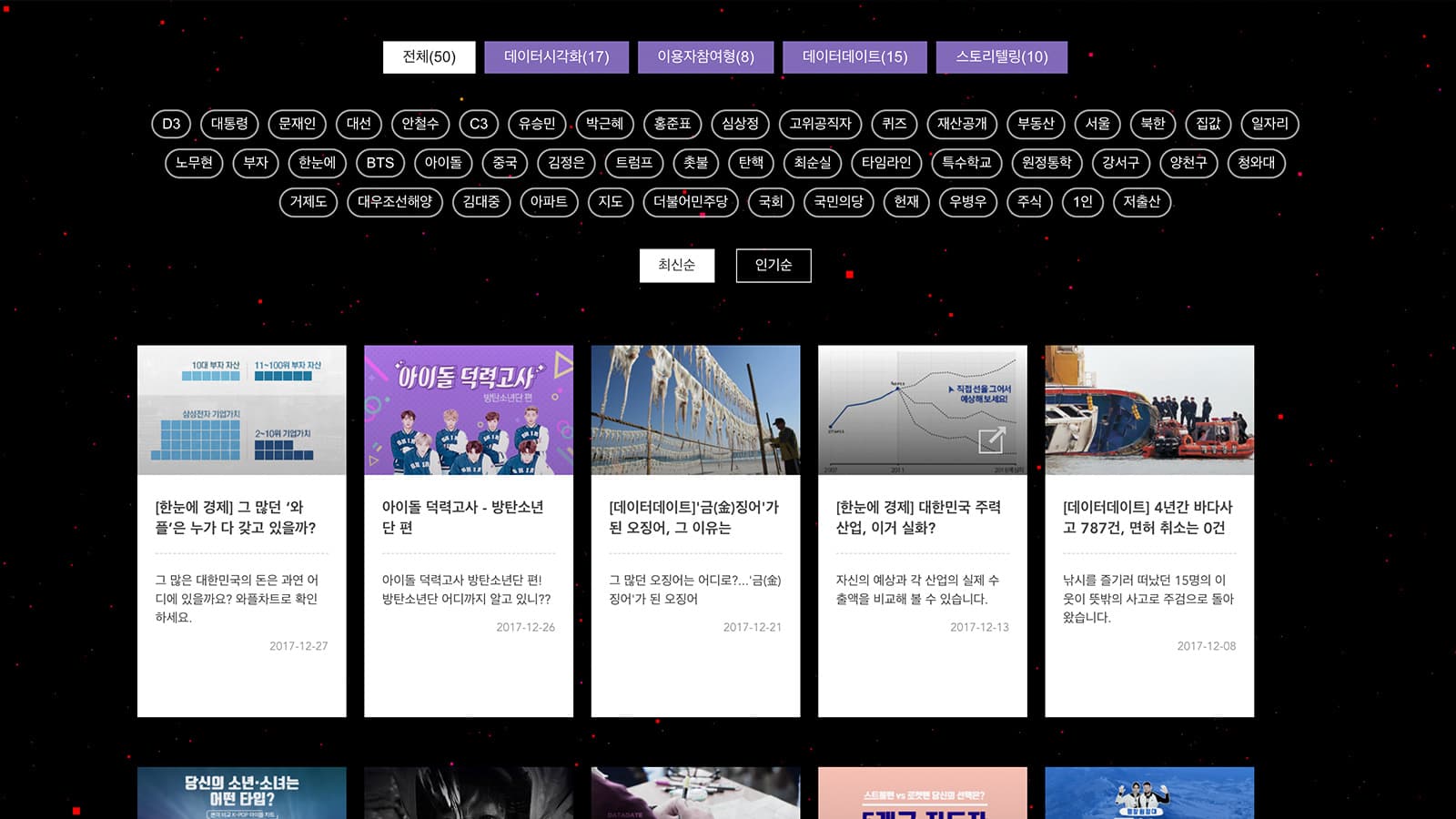Click the 저출산 tag pill

pyautogui.click(x=1140, y=202)
